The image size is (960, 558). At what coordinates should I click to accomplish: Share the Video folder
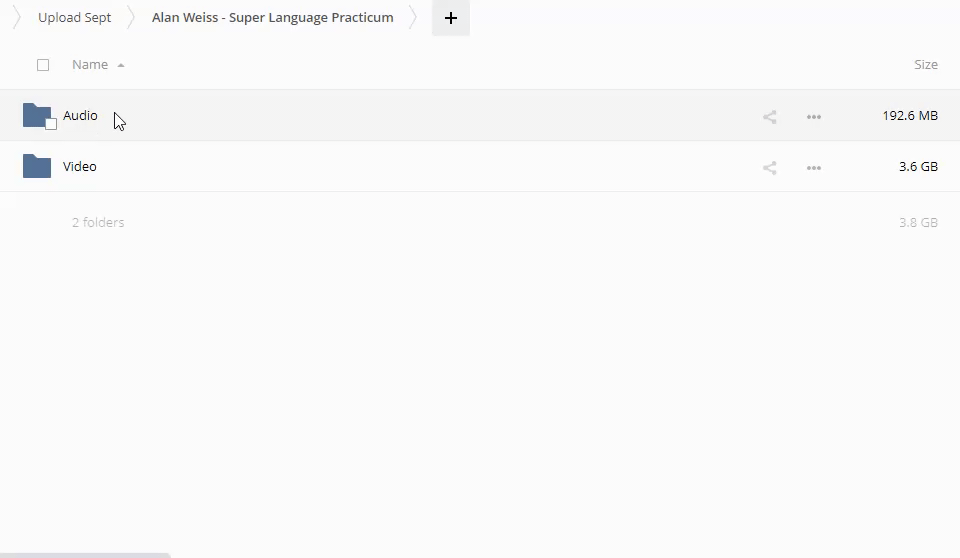[769, 167]
